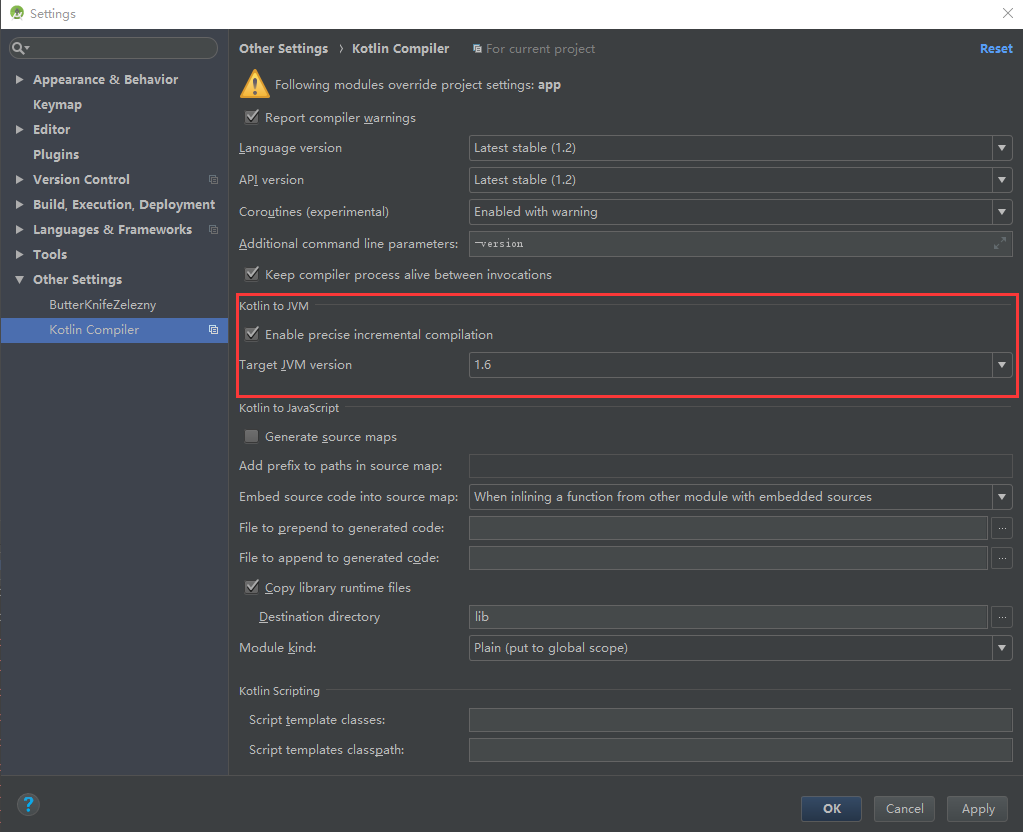Select Keymap in settings tree
Viewport: 1023px width, 832px height.
(x=57, y=104)
